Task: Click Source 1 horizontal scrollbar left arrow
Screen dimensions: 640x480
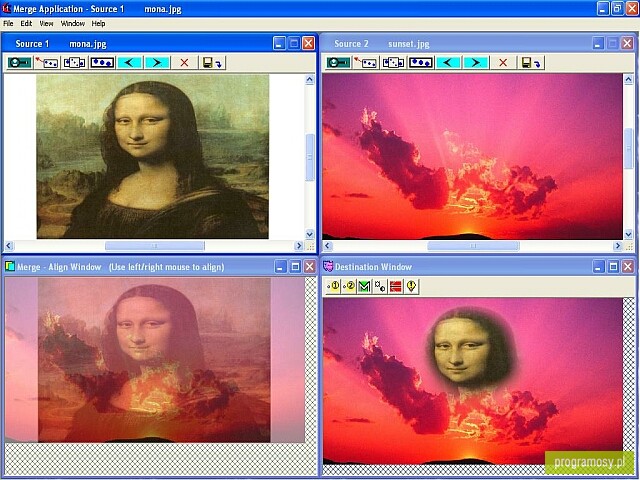Action: [9, 246]
